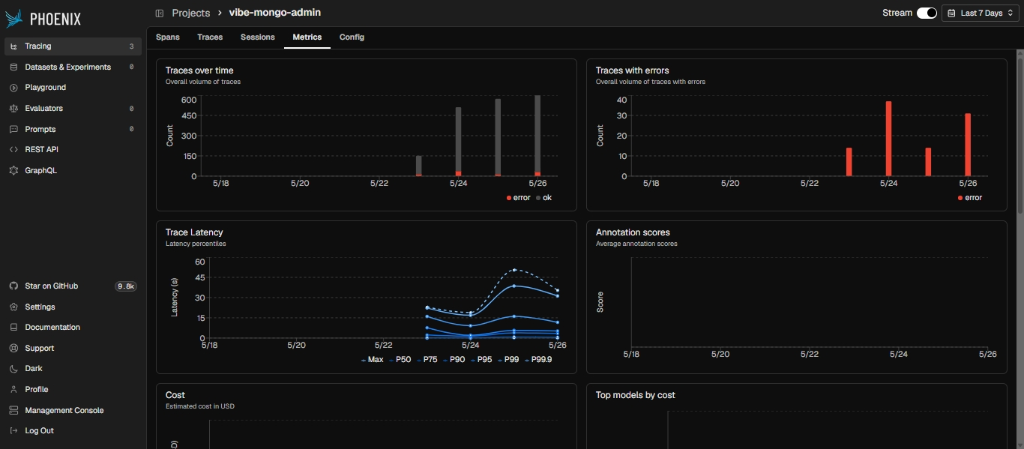Collapse sidebar via panel icon beside Projects
Image resolution: width=1024 pixels, height=449 pixels.
click(x=159, y=13)
